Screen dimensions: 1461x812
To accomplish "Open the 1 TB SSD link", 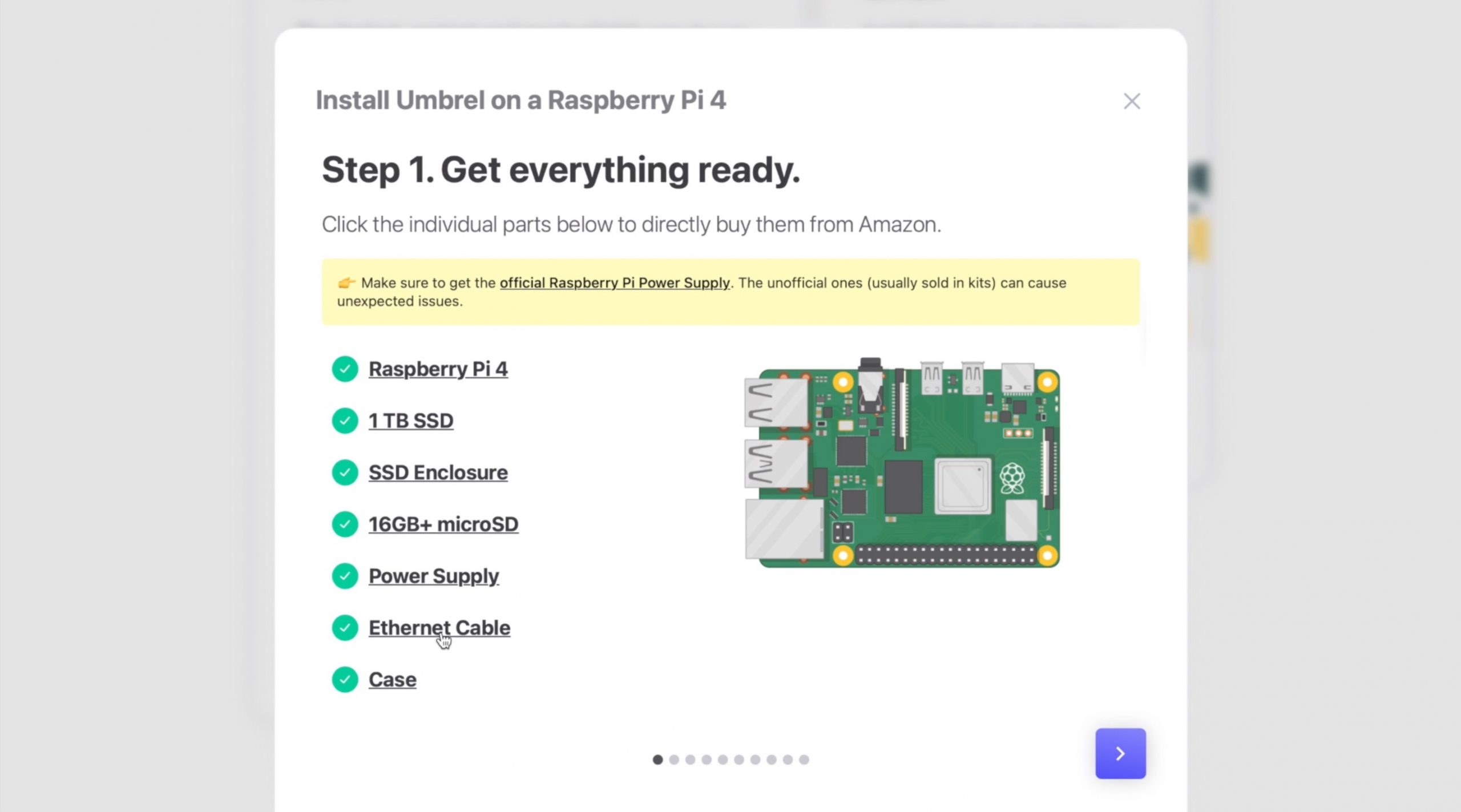I will 411,421.
